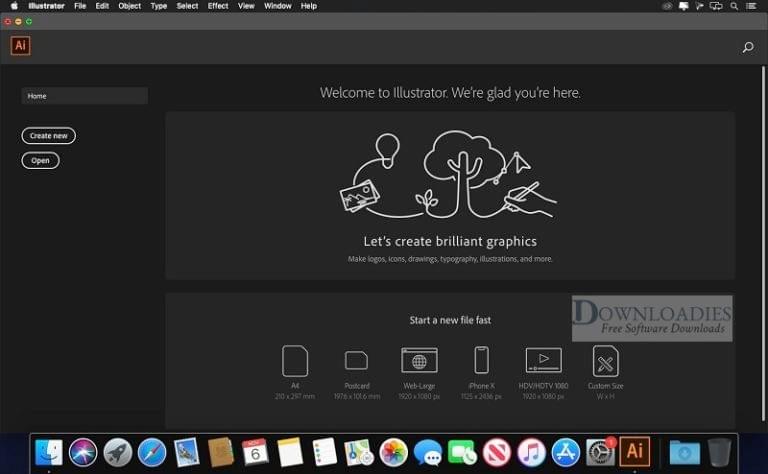Open the Illustrator application menu
The image size is (768, 474).
47,6
